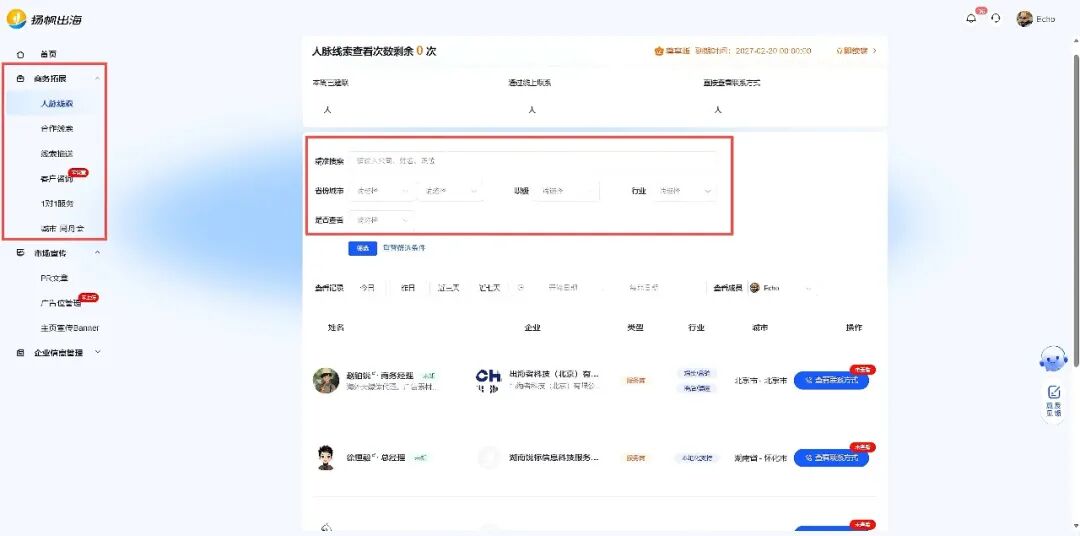The image size is (1080, 536).
Task: Select the 今日 record filter
Action: [367, 288]
